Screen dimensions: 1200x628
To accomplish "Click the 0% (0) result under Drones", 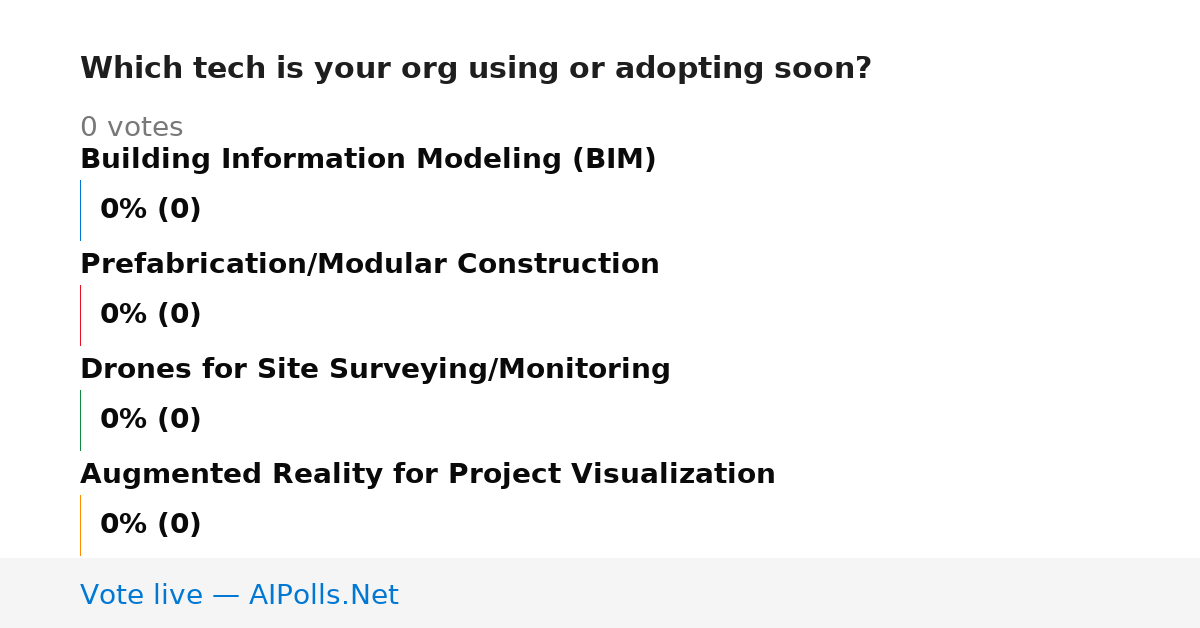I will [151, 420].
